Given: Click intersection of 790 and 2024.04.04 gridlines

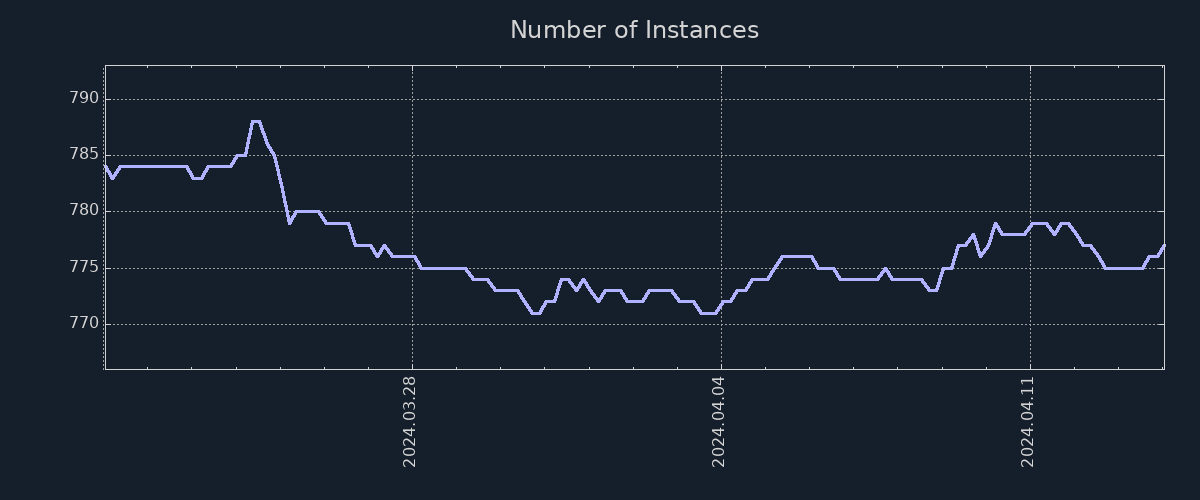Looking at the screenshot, I should tap(721, 99).
